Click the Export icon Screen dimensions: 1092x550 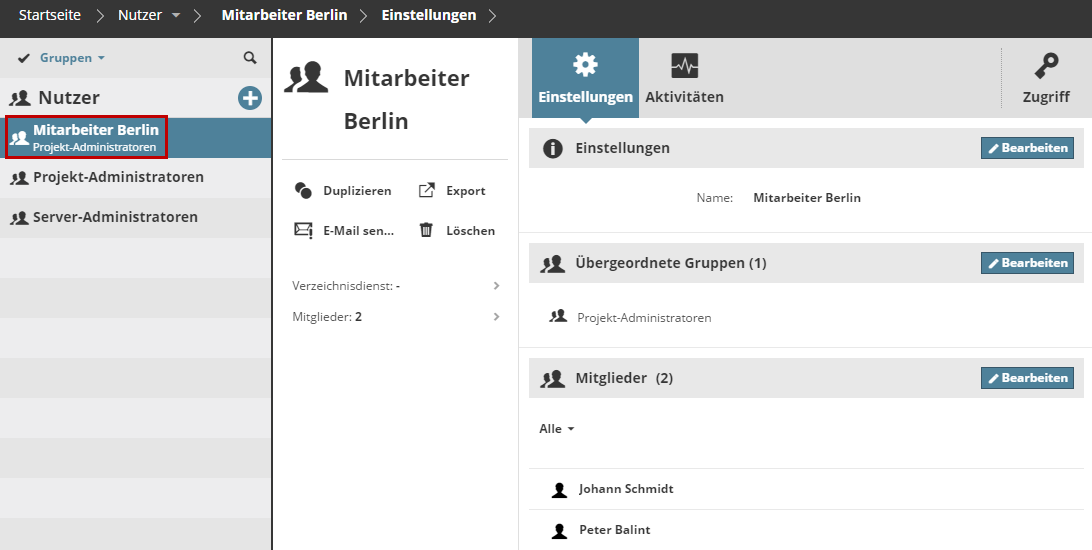426,191
